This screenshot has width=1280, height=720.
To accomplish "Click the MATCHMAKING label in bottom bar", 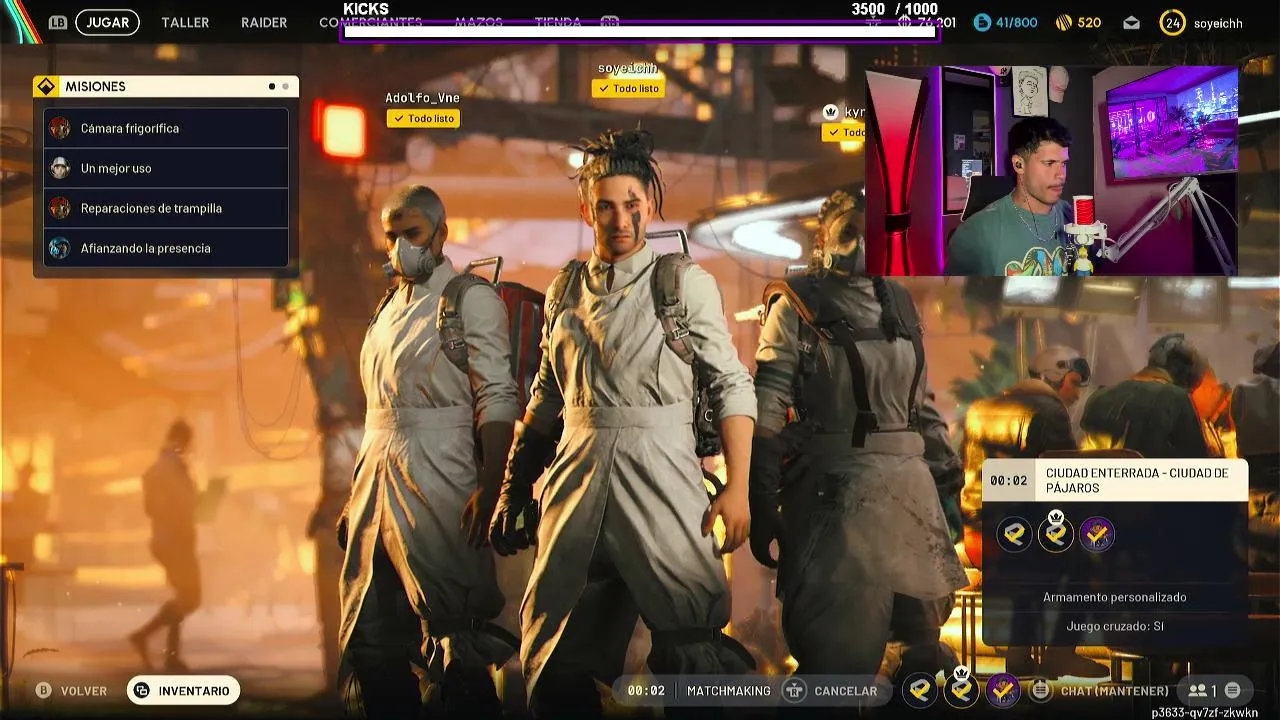I will tap(729, 691).
